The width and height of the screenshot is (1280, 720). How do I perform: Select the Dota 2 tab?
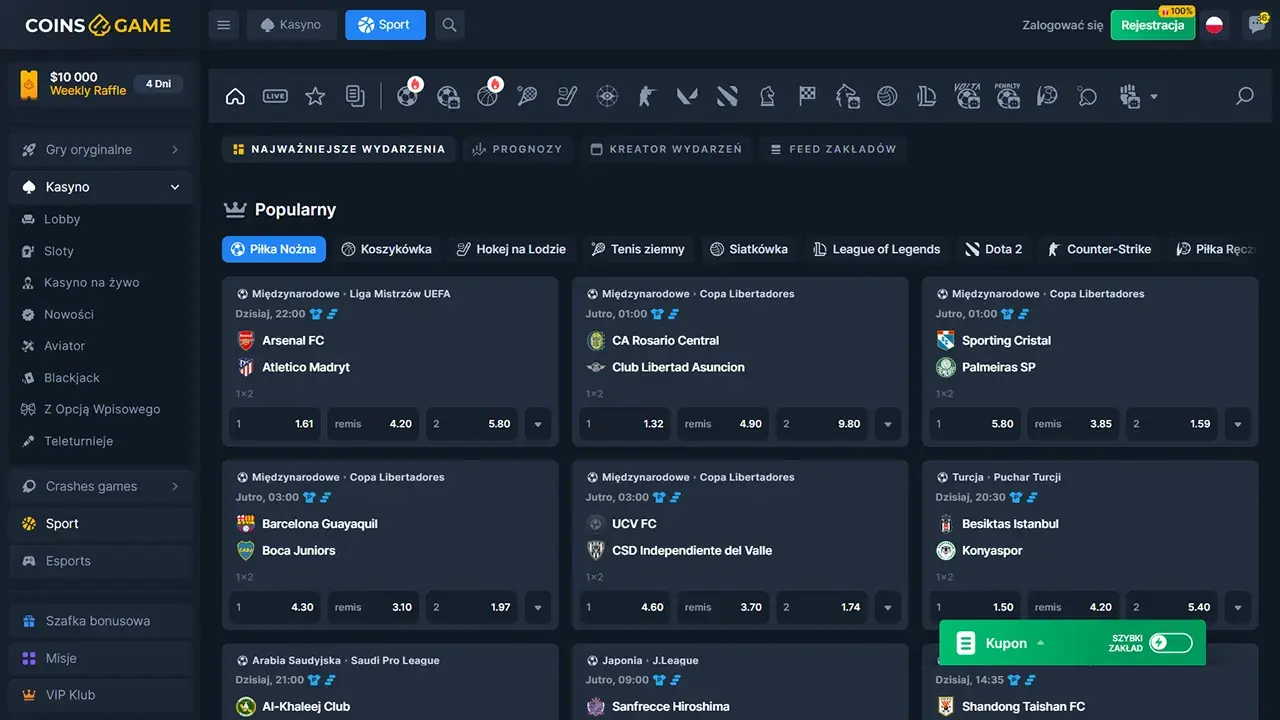pos(994,249)
